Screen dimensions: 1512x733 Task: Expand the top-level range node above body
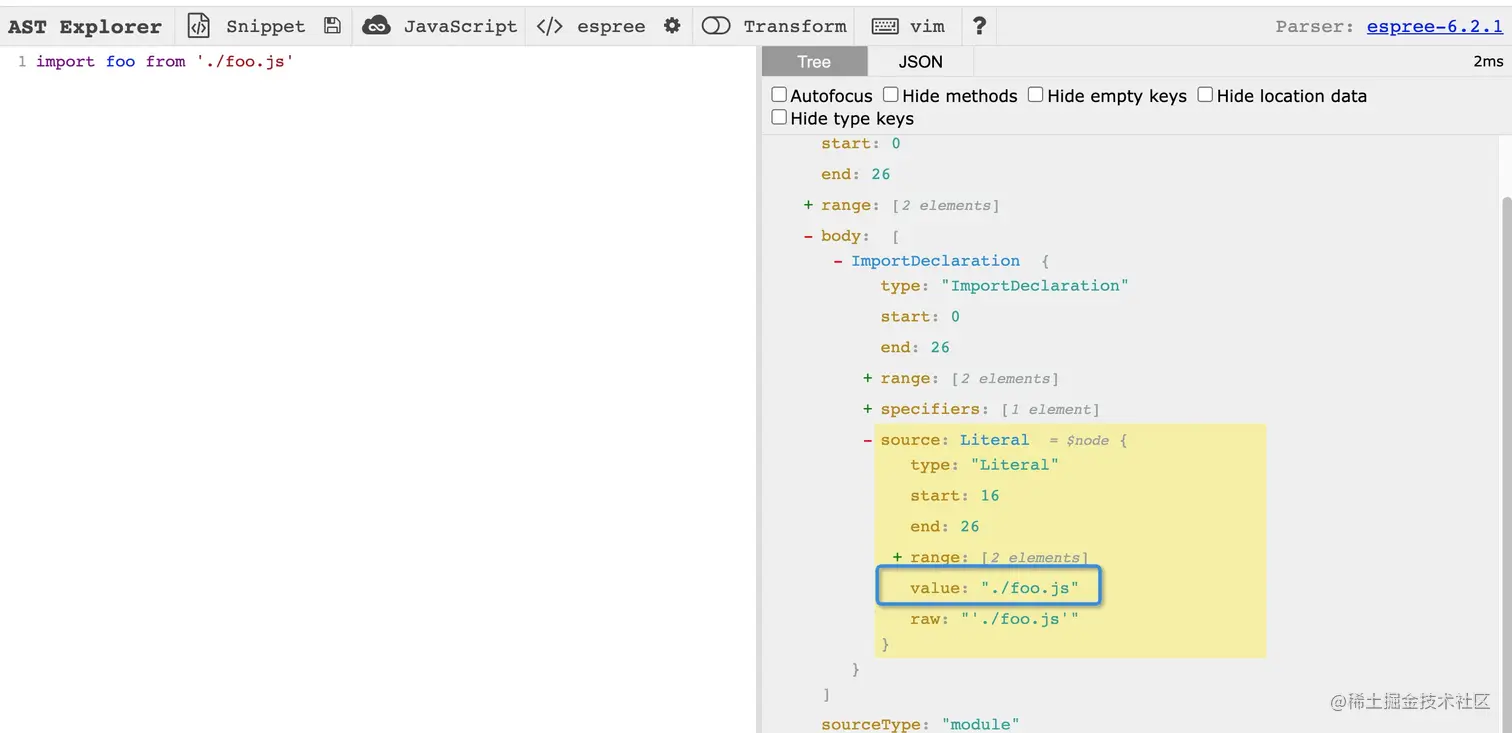click(x=808, y=205)
